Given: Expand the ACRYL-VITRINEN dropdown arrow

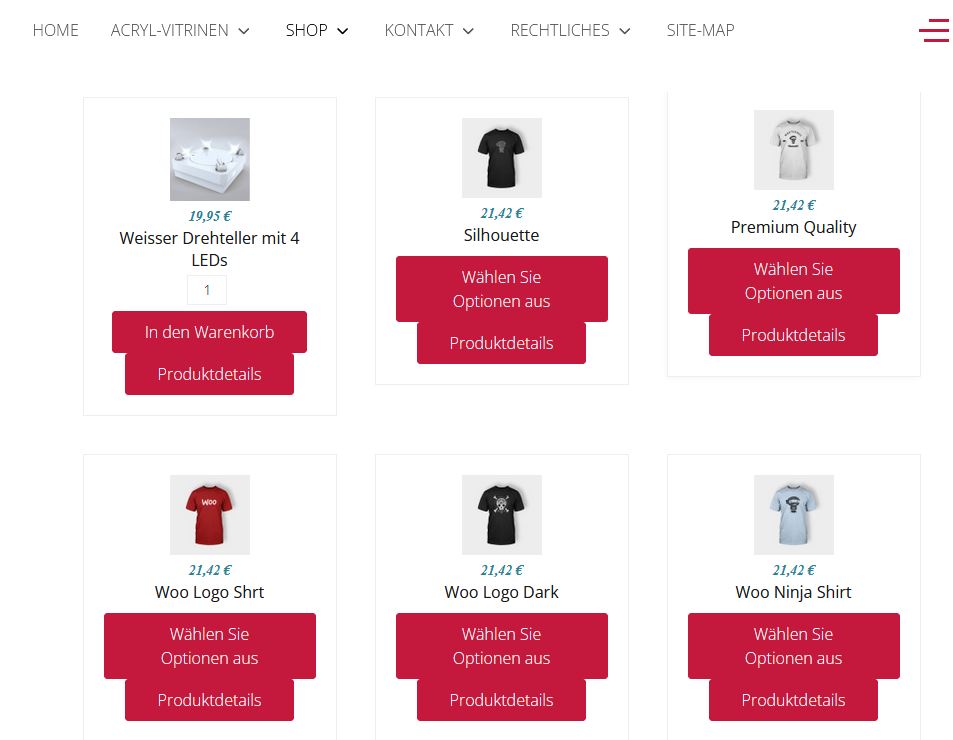Looking at the screenshot, I should pos(244,31).
